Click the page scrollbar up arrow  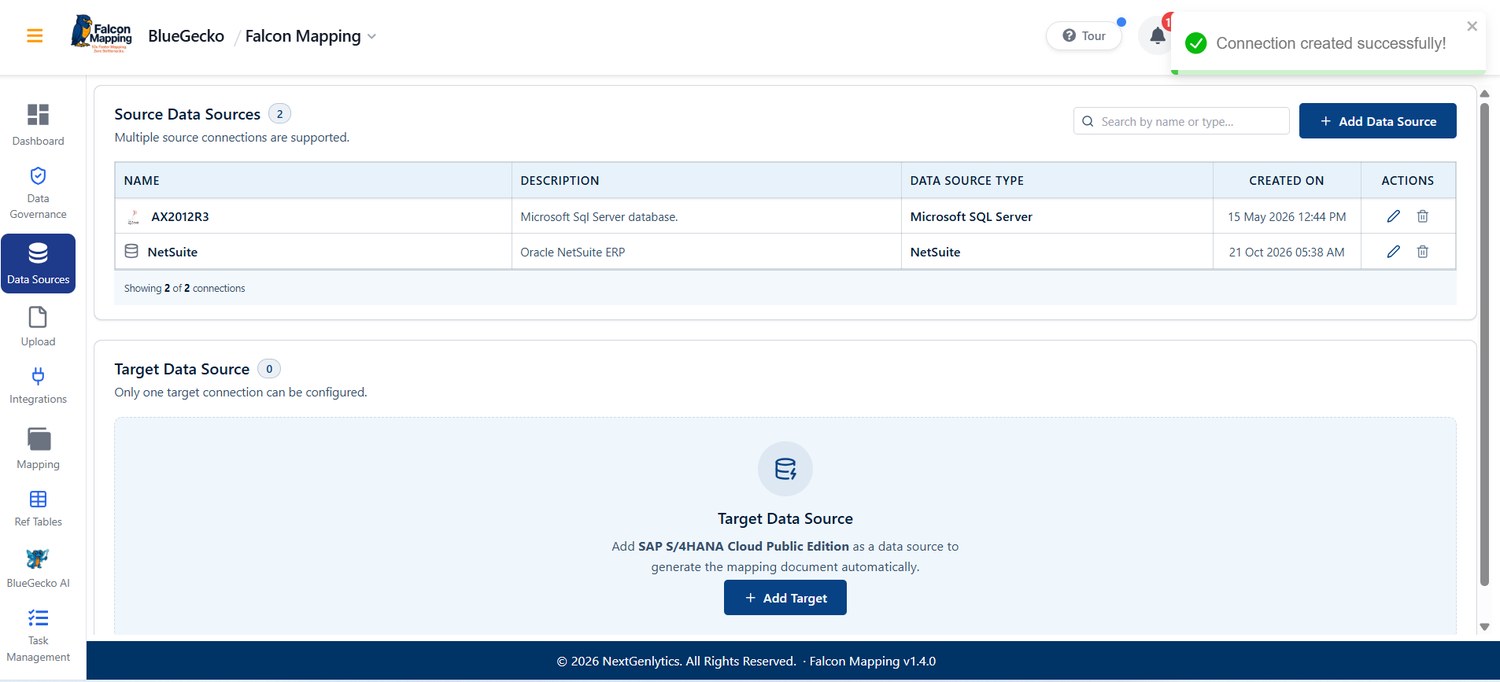tap(1484, 93)
